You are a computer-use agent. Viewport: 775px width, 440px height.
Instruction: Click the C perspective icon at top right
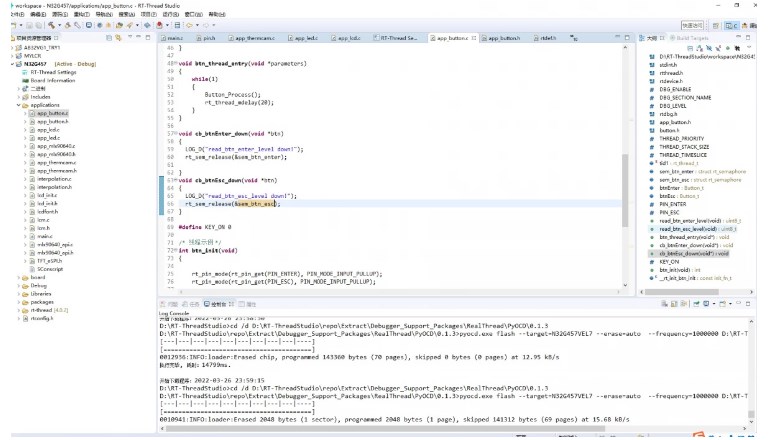click(x=731, y=24)
